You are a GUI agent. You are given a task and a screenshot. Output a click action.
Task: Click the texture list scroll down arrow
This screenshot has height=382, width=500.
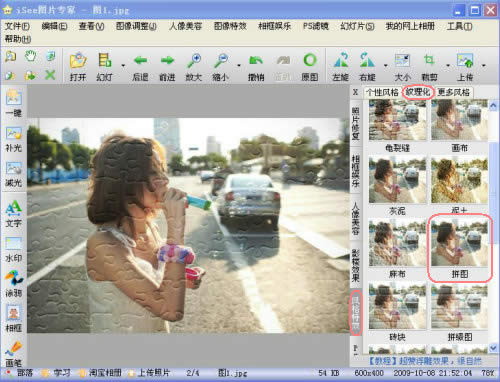tap(493, 348)
